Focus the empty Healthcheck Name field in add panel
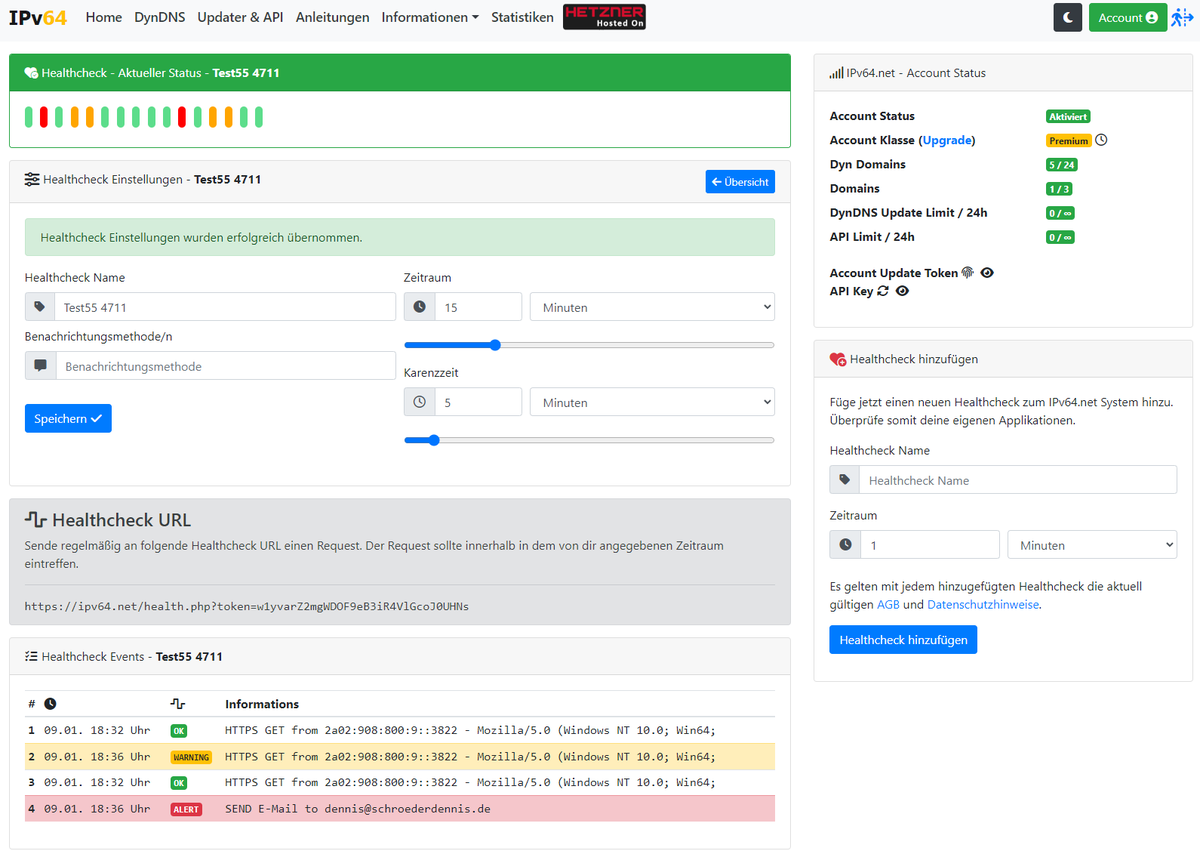The width and height of the screenshot is (1200, 851). (1018, 480)
